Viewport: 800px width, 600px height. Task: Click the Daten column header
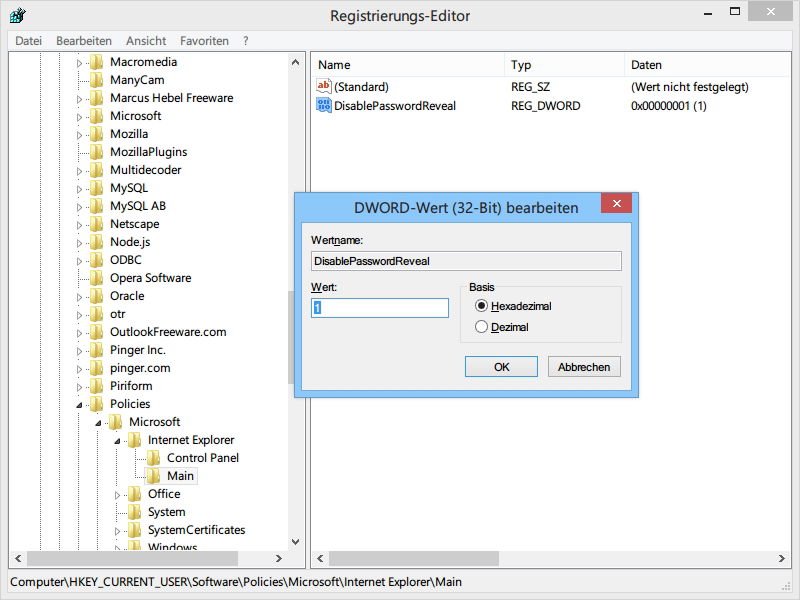pyautogui.click(x=708, y=65)
